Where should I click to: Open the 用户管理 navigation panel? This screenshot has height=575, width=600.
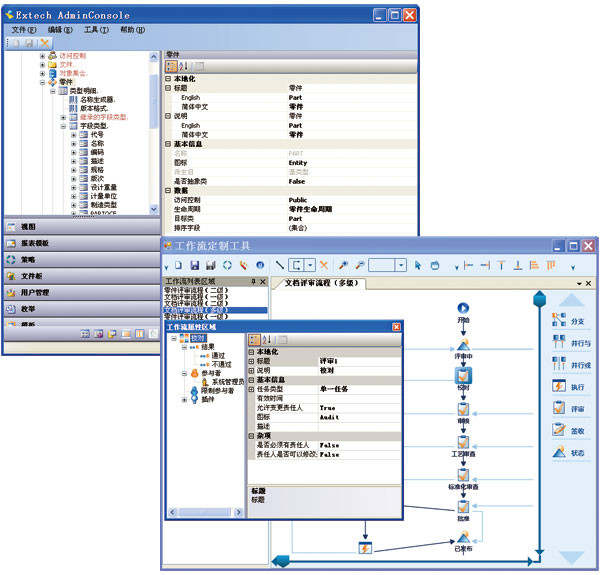[35, 292]
